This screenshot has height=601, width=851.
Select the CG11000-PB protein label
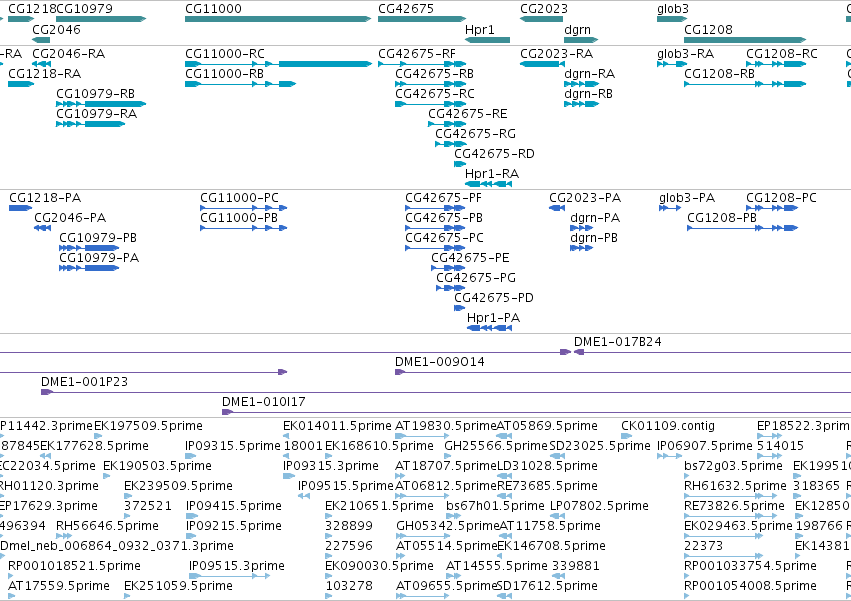(x=239, y=218)
